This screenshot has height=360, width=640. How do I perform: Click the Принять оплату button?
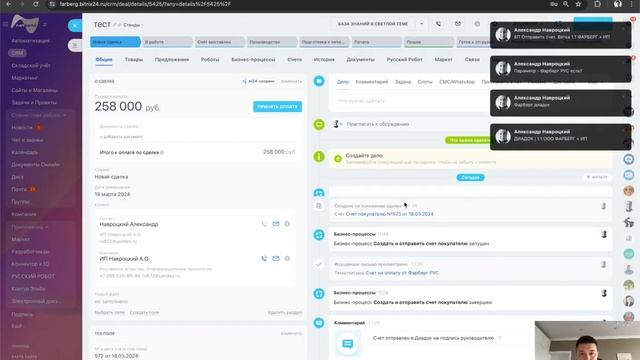point(278,107)
